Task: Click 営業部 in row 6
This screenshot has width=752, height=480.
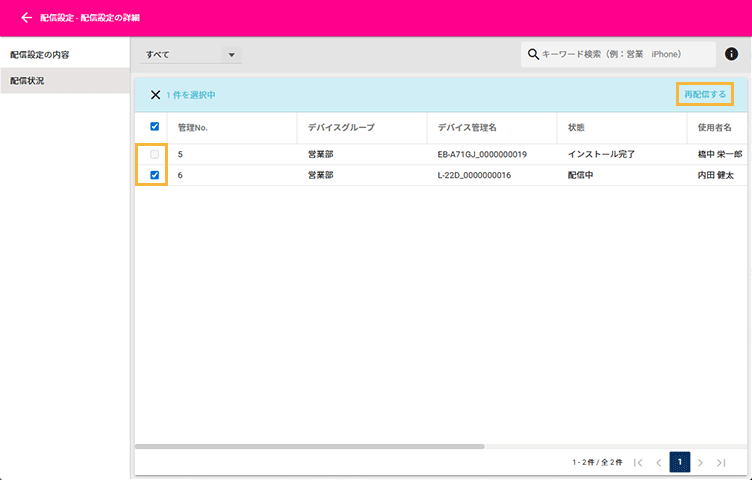Action: click(x=320, y=175)
